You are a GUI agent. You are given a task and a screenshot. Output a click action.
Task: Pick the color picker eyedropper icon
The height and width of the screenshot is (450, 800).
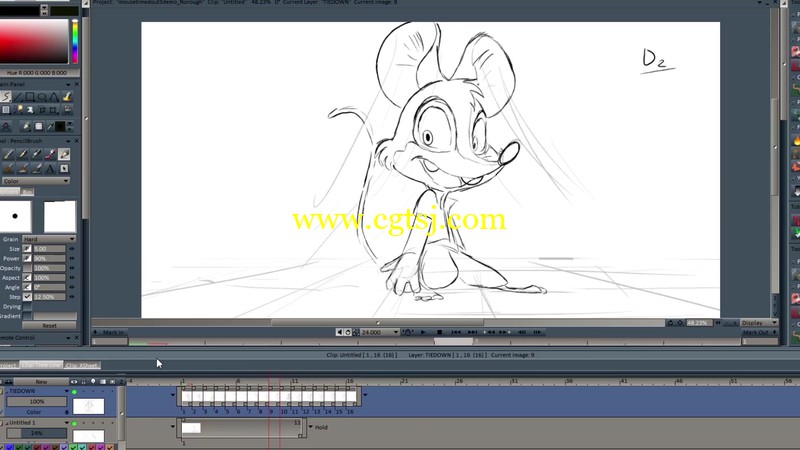click(x=50, y=126)
